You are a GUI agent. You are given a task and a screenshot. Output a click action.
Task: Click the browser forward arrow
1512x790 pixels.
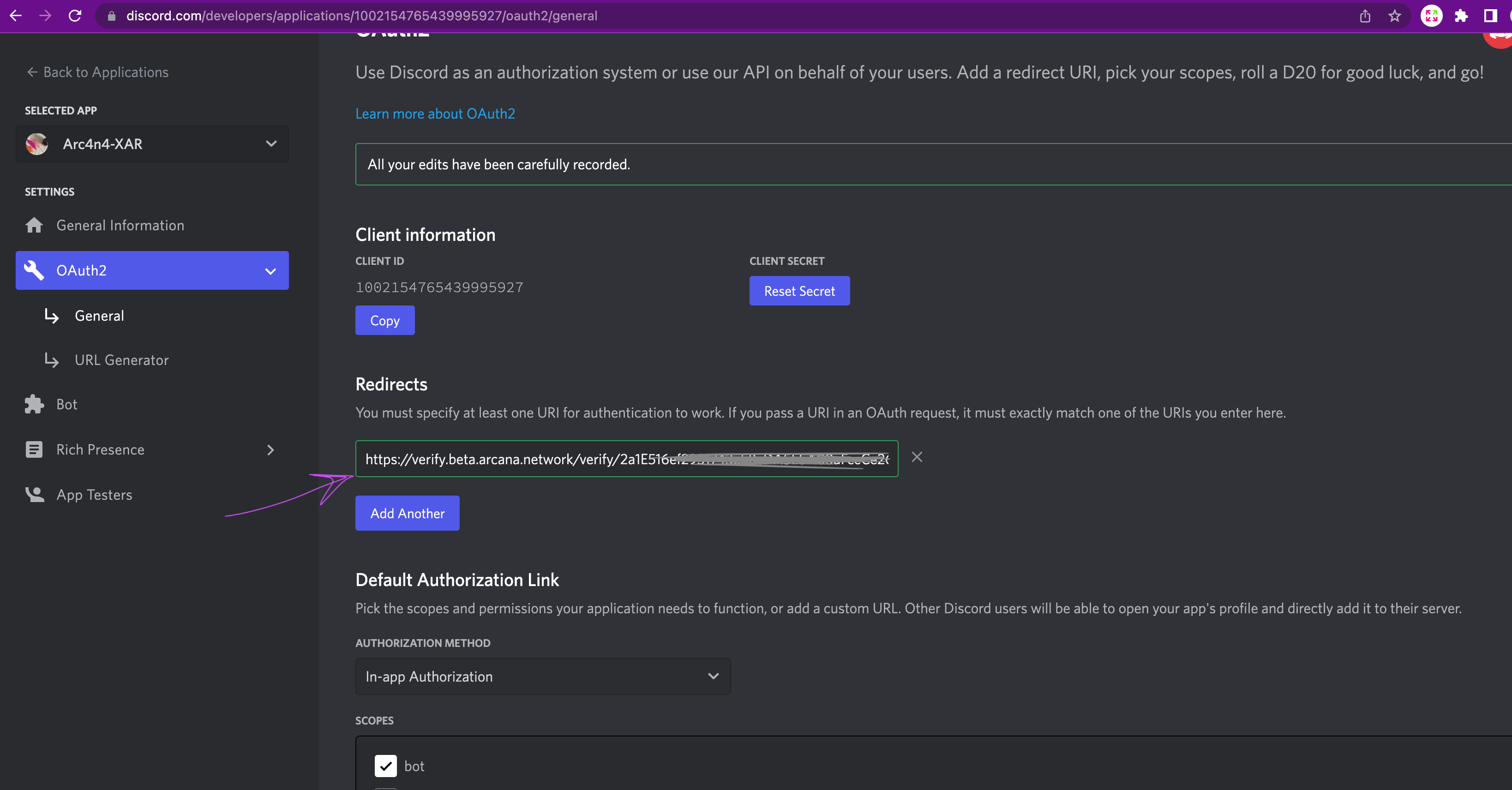click(x=45, y=16)
